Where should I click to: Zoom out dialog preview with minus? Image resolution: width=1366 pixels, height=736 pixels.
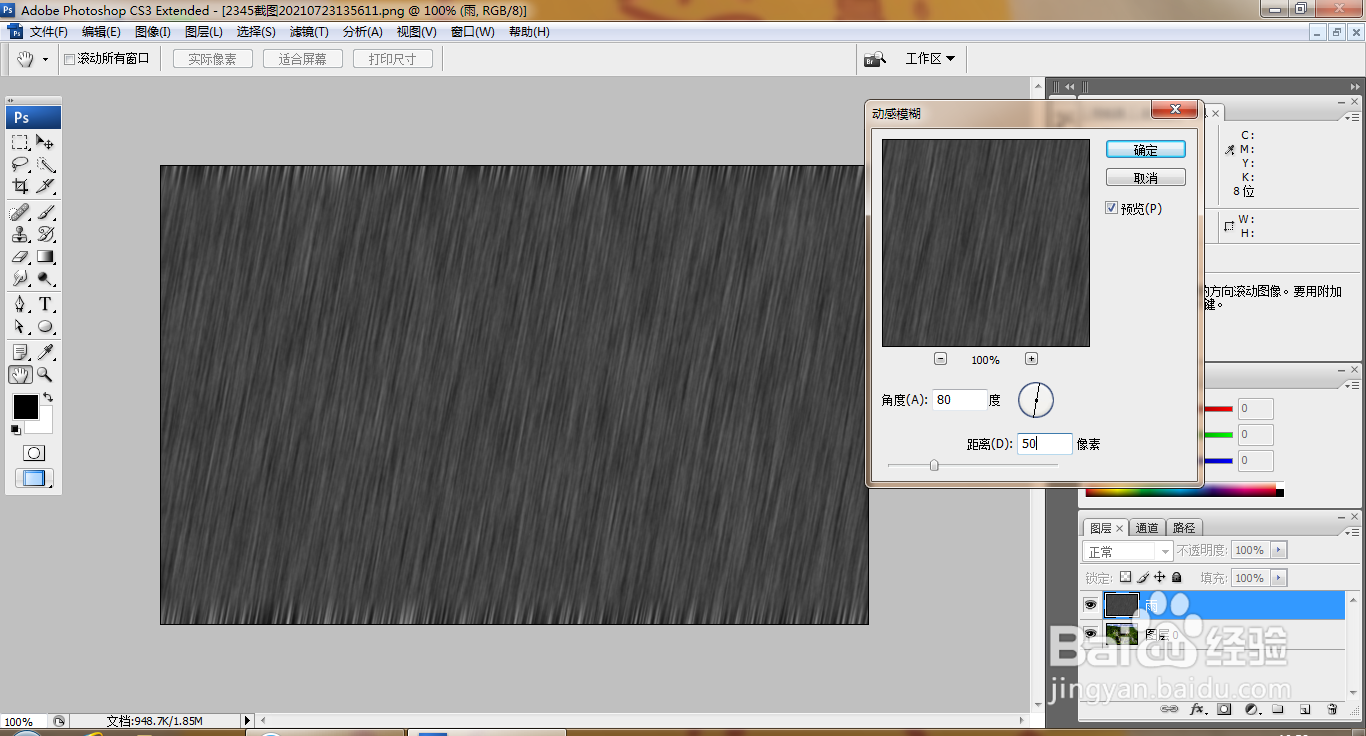click(940, 359)
